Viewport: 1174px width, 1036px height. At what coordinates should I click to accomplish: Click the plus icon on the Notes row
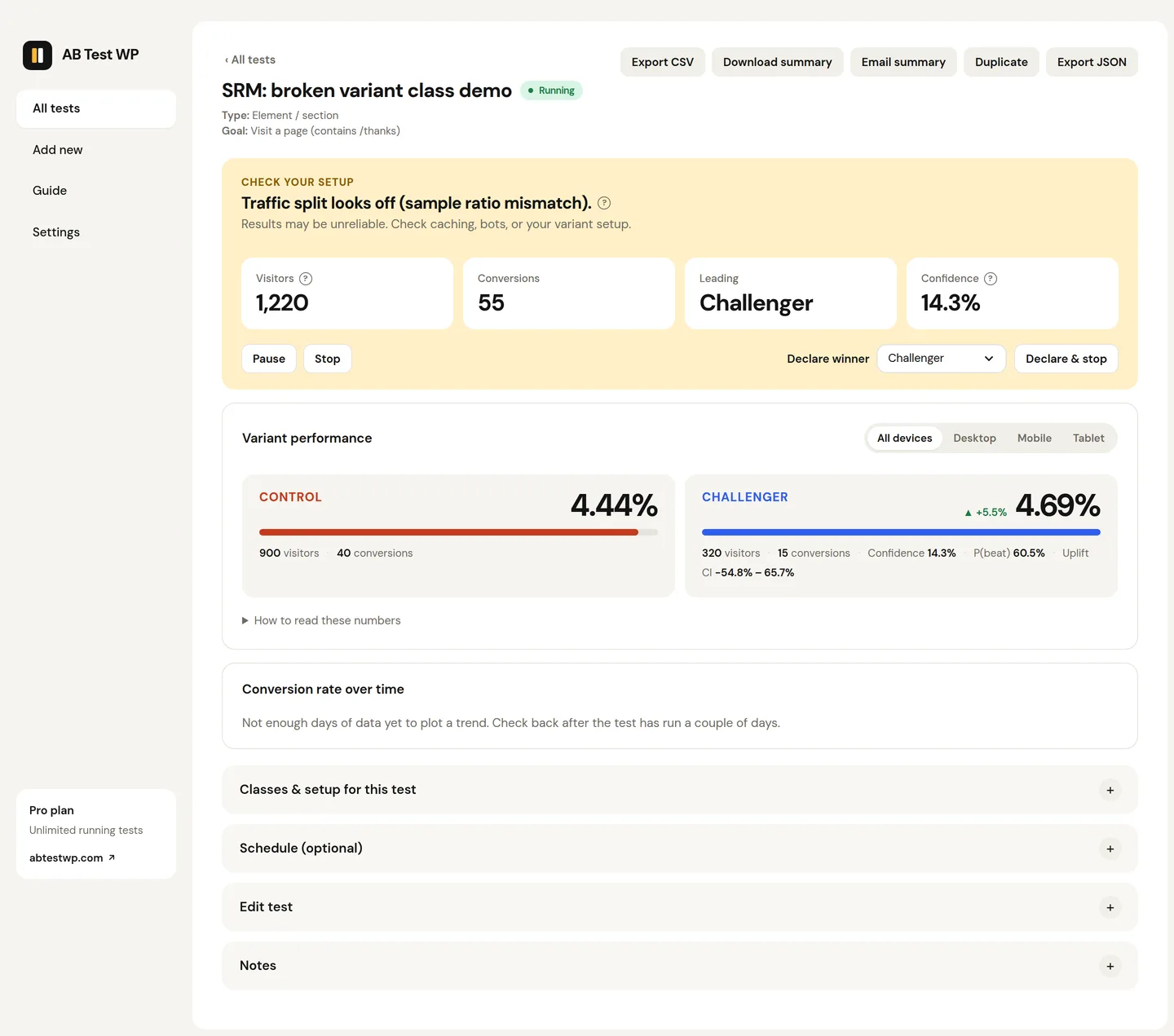(1110, 966)
